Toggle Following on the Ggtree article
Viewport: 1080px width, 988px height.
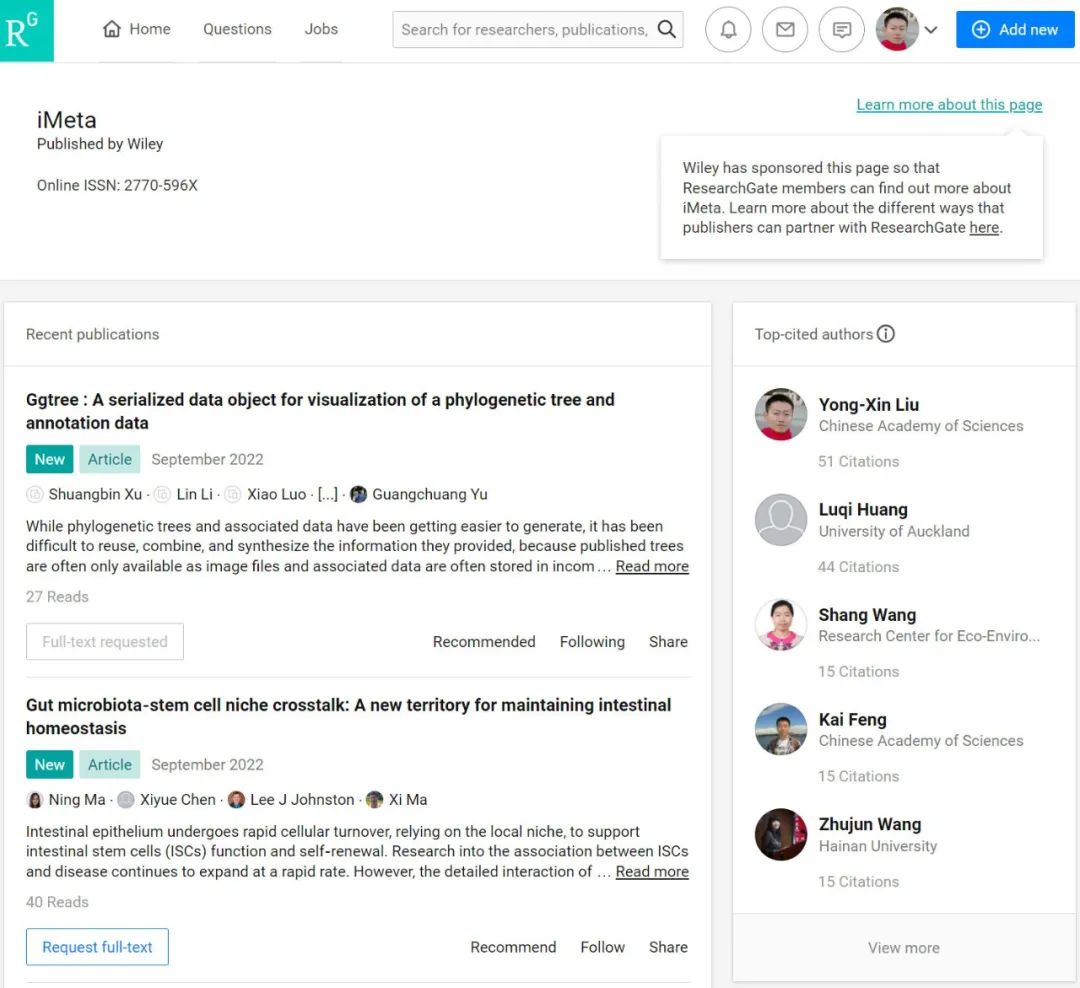(592, 641)
